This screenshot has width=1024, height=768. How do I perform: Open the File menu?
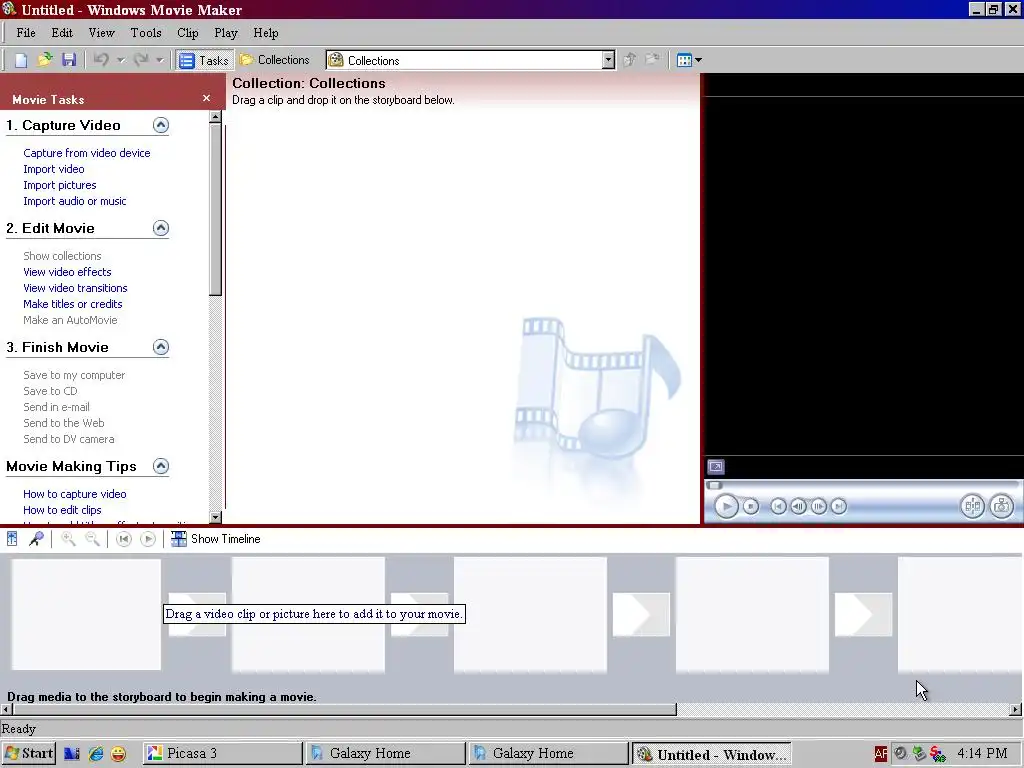tap(26, 33)
